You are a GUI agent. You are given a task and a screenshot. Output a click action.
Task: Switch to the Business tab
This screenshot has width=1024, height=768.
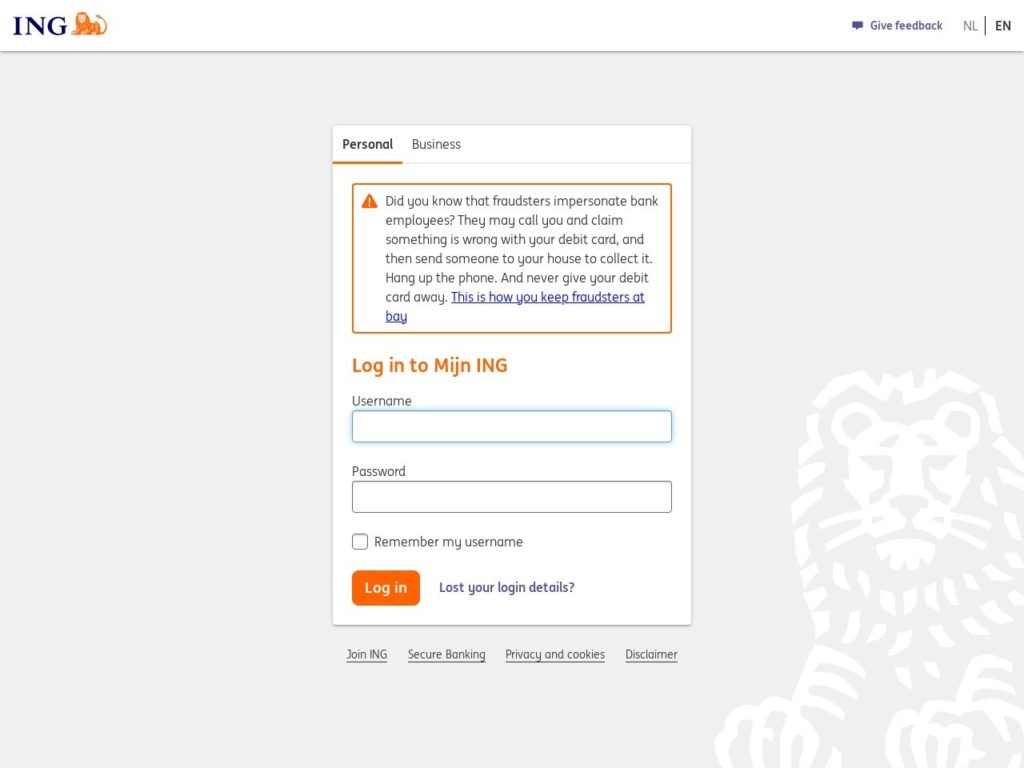[436, 144]
